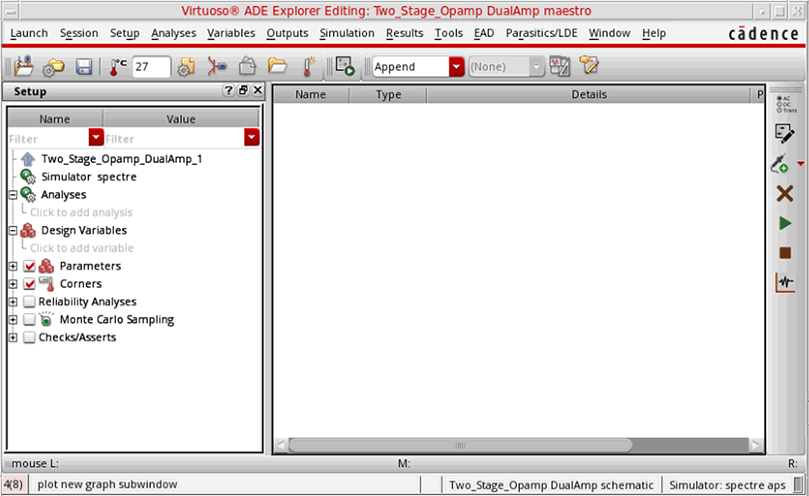809x496 pixels.
Task: Uncheck the Corners checkbox
Action: point(29,284)
